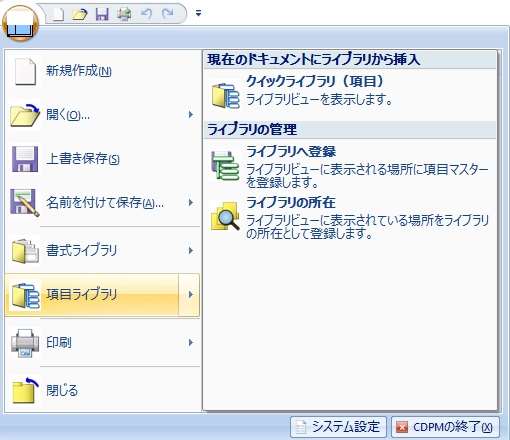Choose ライブラリの所在 entry title

tap(291, 202)
